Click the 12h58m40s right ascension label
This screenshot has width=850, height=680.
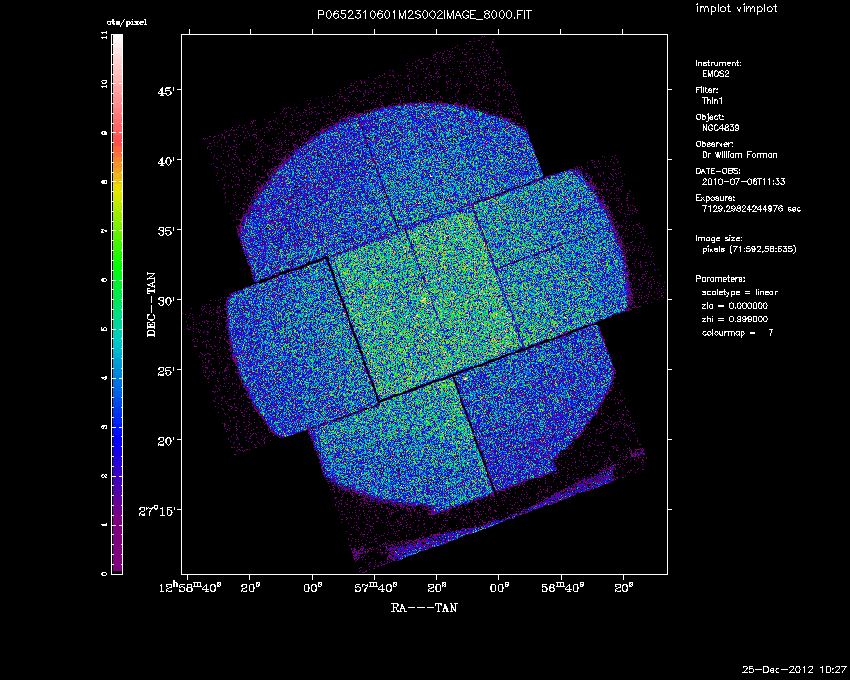[x=190, y=587]
